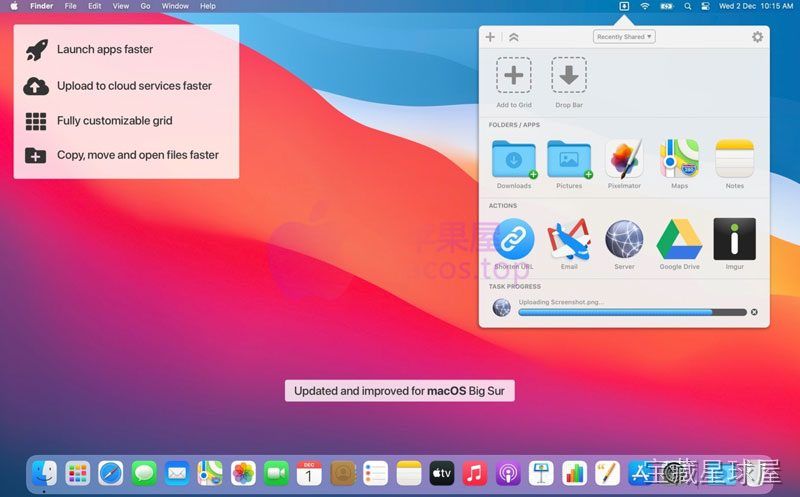
Task: Open FaceTime from the Dock
Action: [277, 473]
